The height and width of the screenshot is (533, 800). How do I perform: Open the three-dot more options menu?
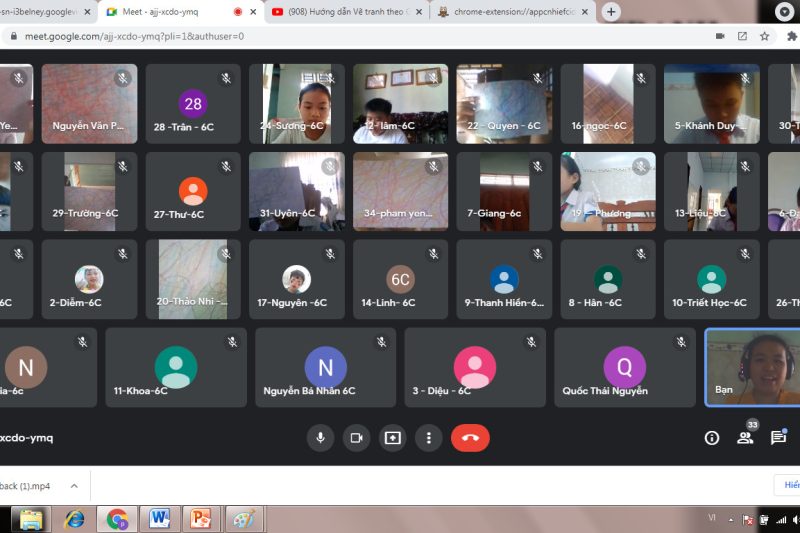[429, 437]
